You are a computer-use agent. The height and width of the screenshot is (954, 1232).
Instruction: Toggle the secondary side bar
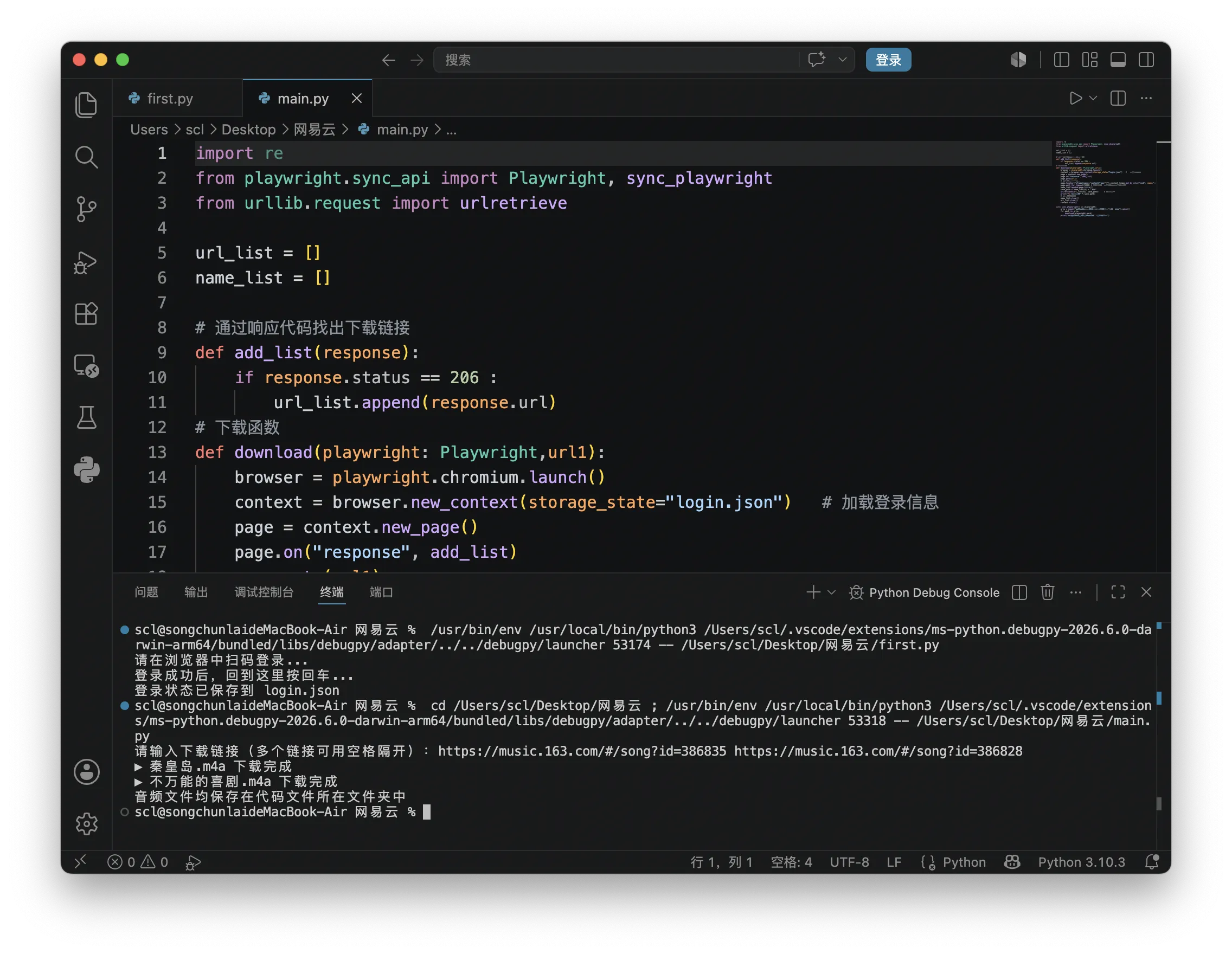click(x=1146, y=60)
